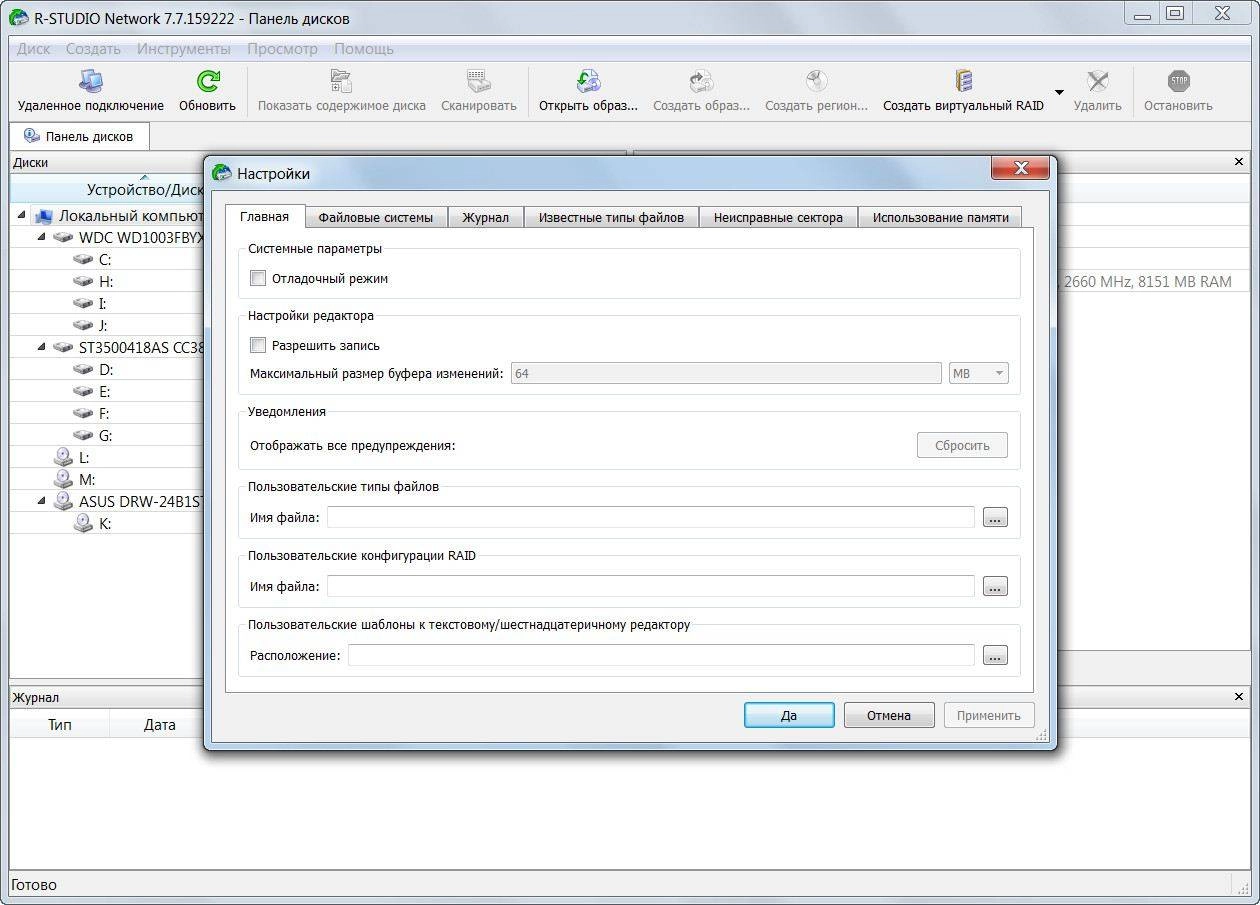Click ST3500418AS hard disk icon

pos(63,347)
